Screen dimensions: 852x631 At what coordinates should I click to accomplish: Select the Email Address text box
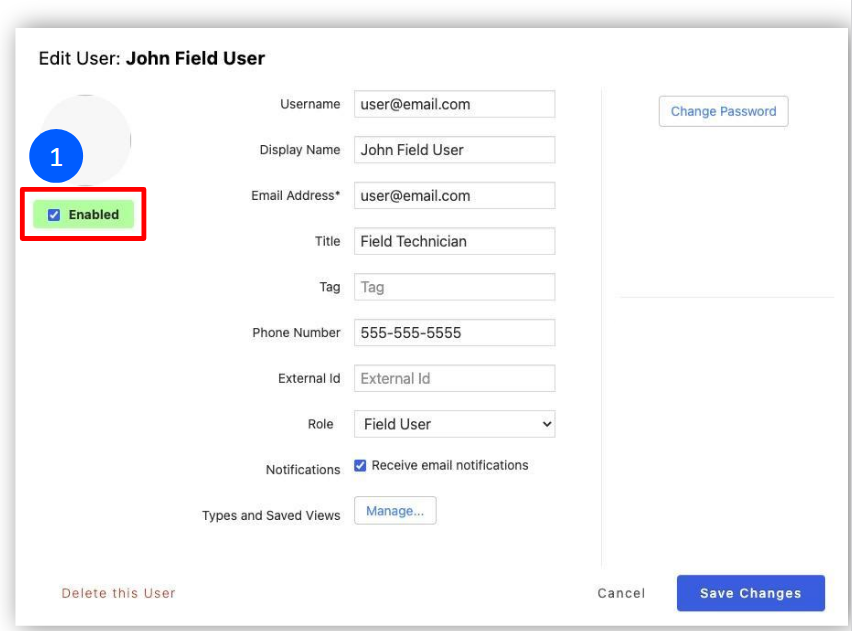coord(454,196)
